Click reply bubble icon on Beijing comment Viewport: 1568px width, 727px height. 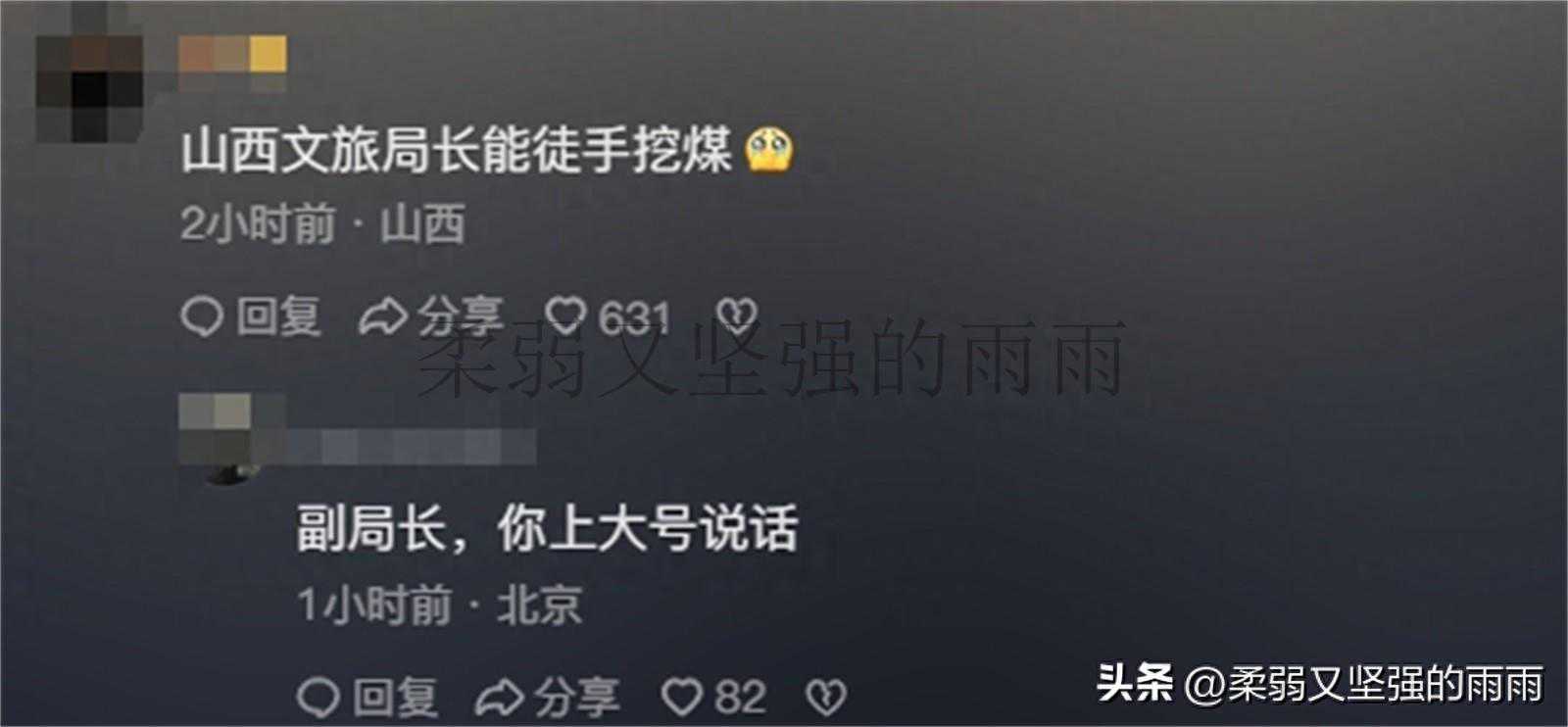[318, 698]
